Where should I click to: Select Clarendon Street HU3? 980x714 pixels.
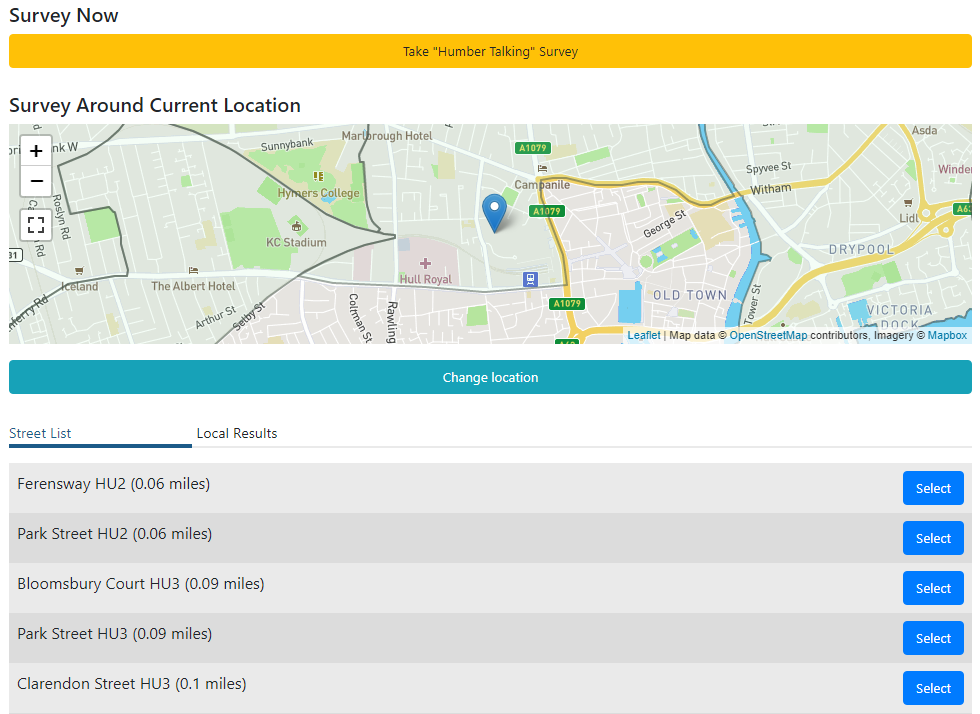pyautogui.click(x=932, y=688)
